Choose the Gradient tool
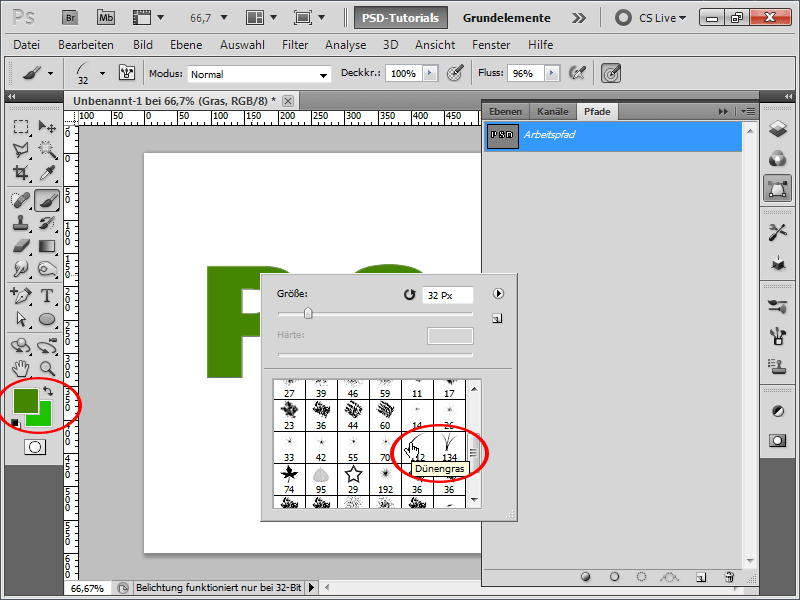The image size is (800, 600). 47,246
